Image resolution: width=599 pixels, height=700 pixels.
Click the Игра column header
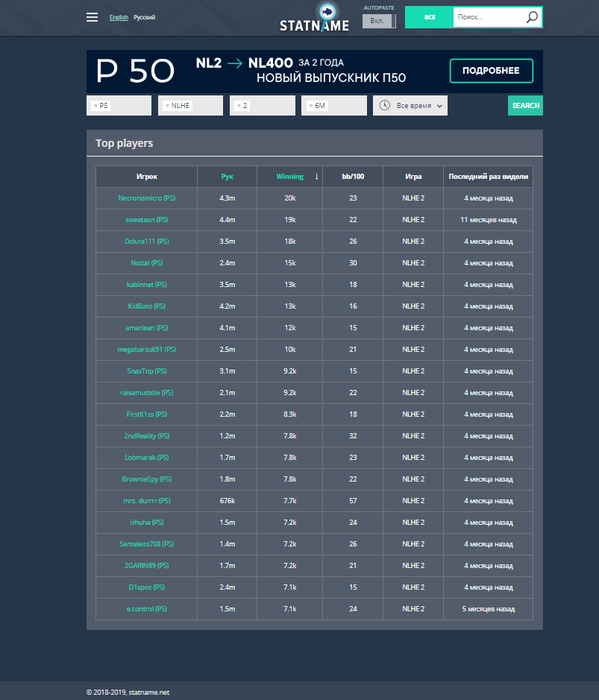(413, 177)
